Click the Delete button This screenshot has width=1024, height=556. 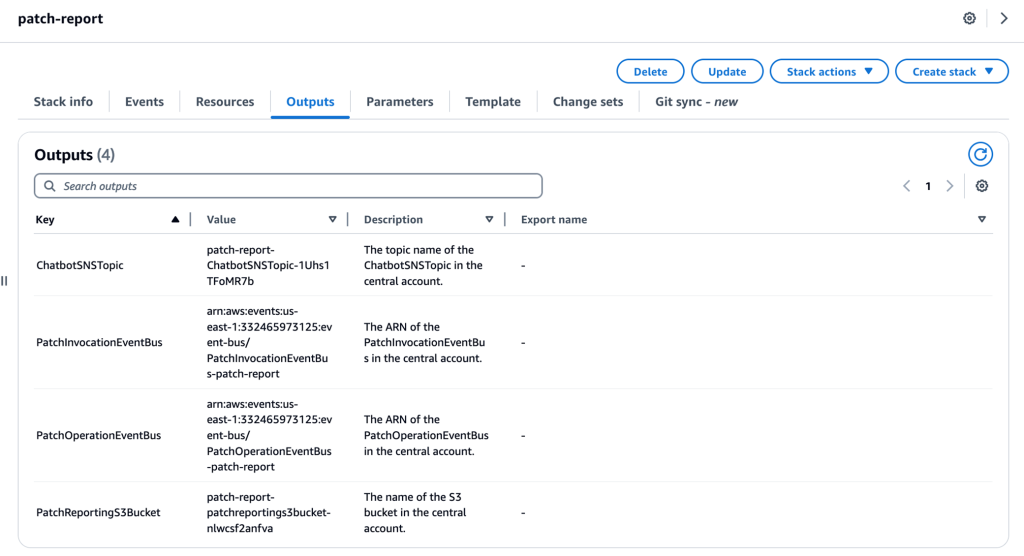650,71
